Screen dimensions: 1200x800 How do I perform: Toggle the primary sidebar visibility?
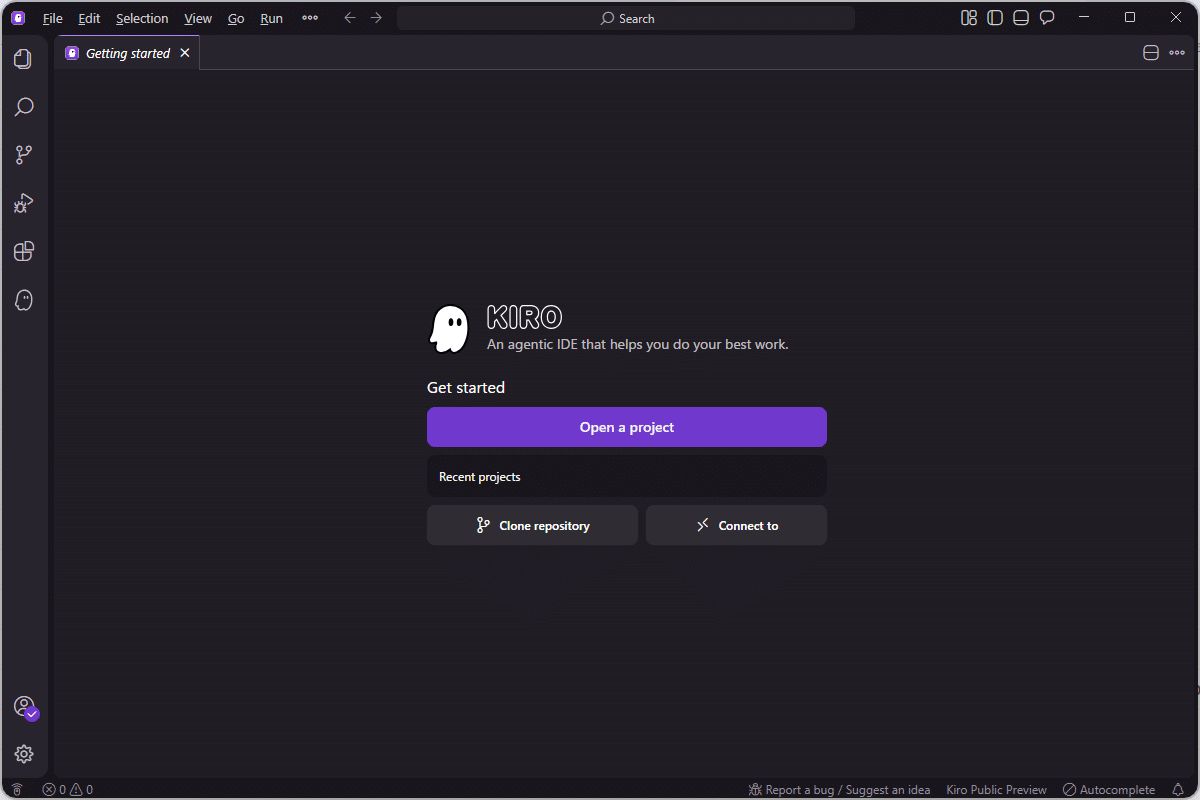click(994, 17)
